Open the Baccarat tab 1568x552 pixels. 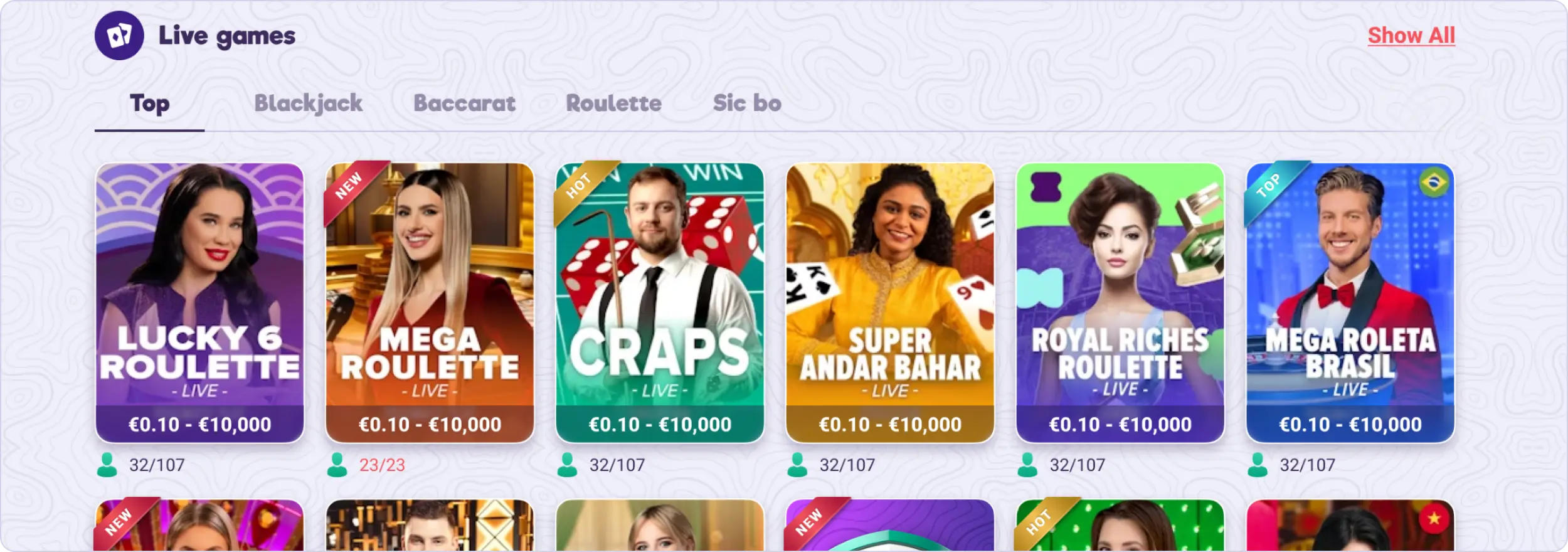point(464,103)
